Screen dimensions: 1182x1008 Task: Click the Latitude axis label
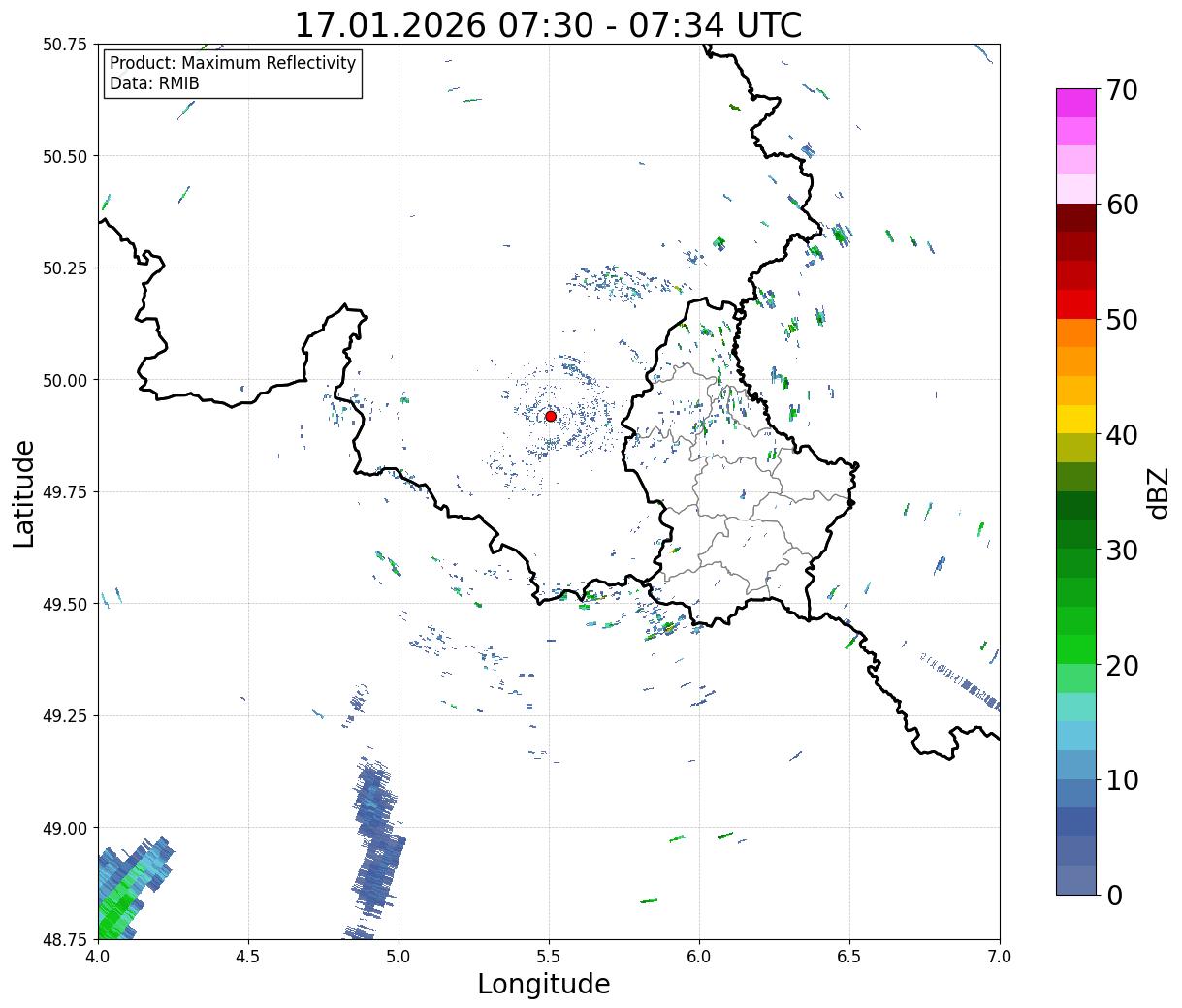coord(24,492)
